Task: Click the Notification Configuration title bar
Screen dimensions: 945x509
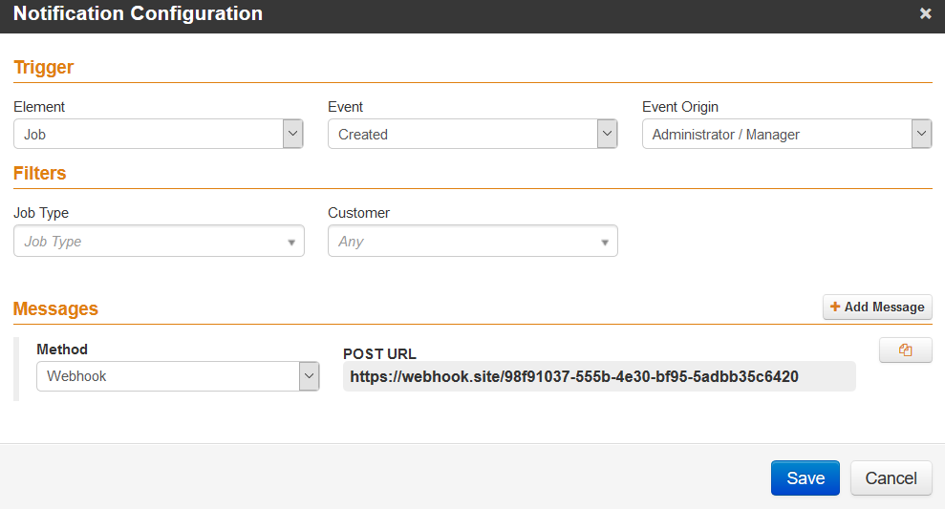Action: [472, 16]
